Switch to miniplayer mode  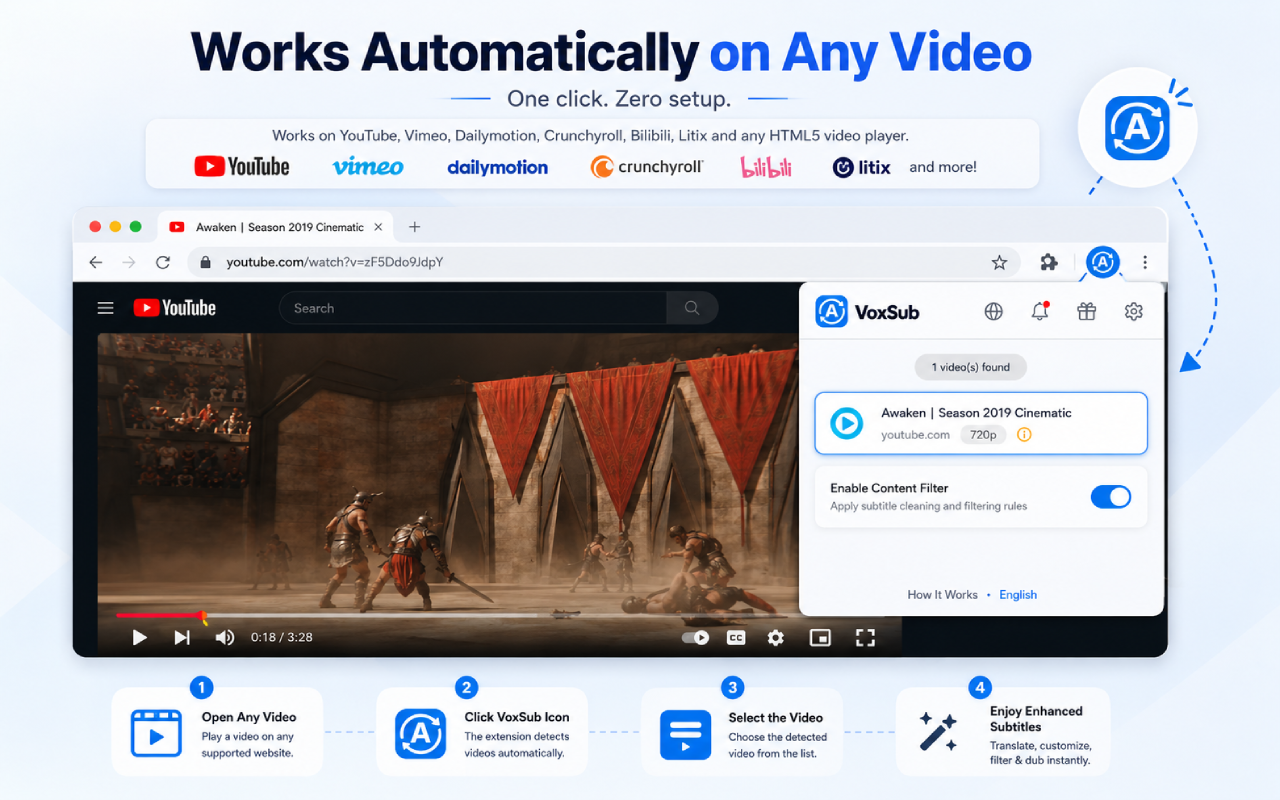(820, 637)
